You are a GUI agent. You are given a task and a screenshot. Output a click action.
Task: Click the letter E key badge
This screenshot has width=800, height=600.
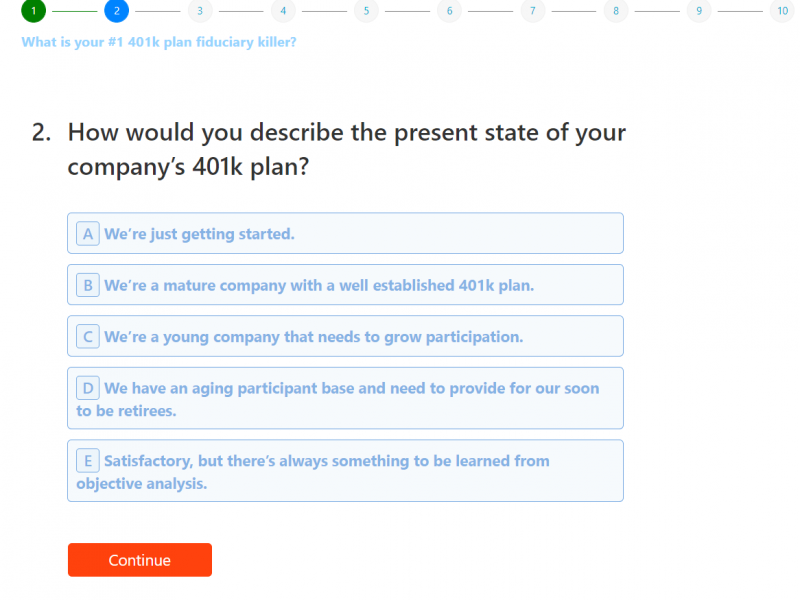click(88, 461)
